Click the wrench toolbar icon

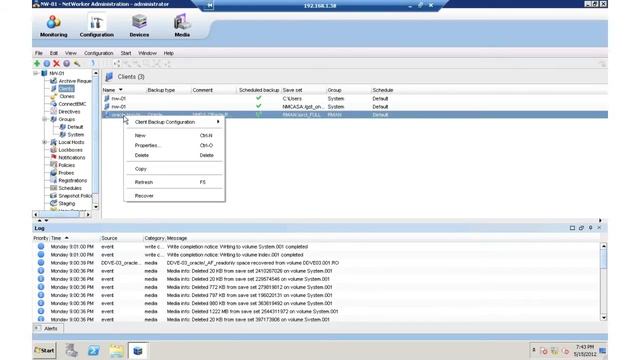coord(77,63)
